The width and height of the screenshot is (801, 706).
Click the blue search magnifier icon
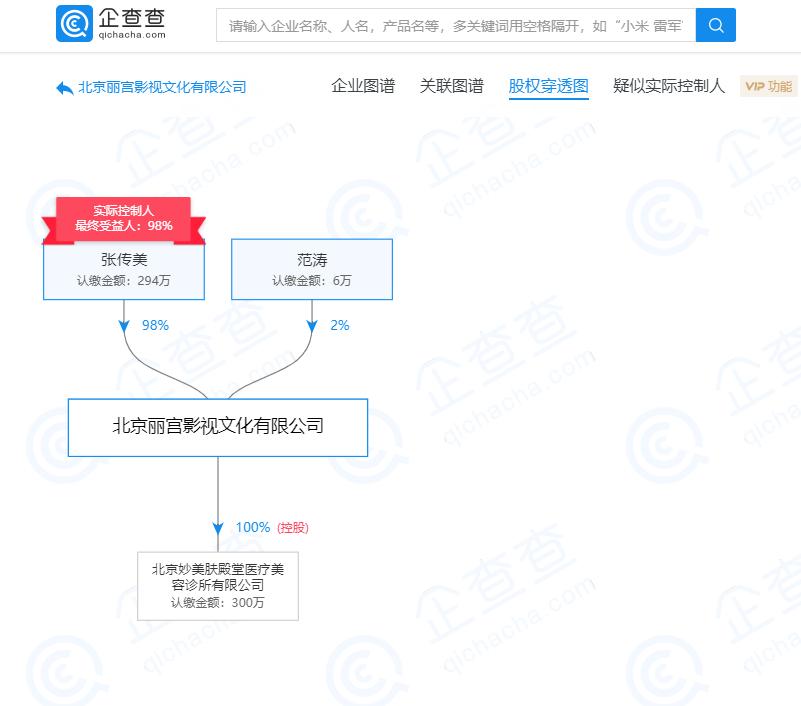[716, 25]
